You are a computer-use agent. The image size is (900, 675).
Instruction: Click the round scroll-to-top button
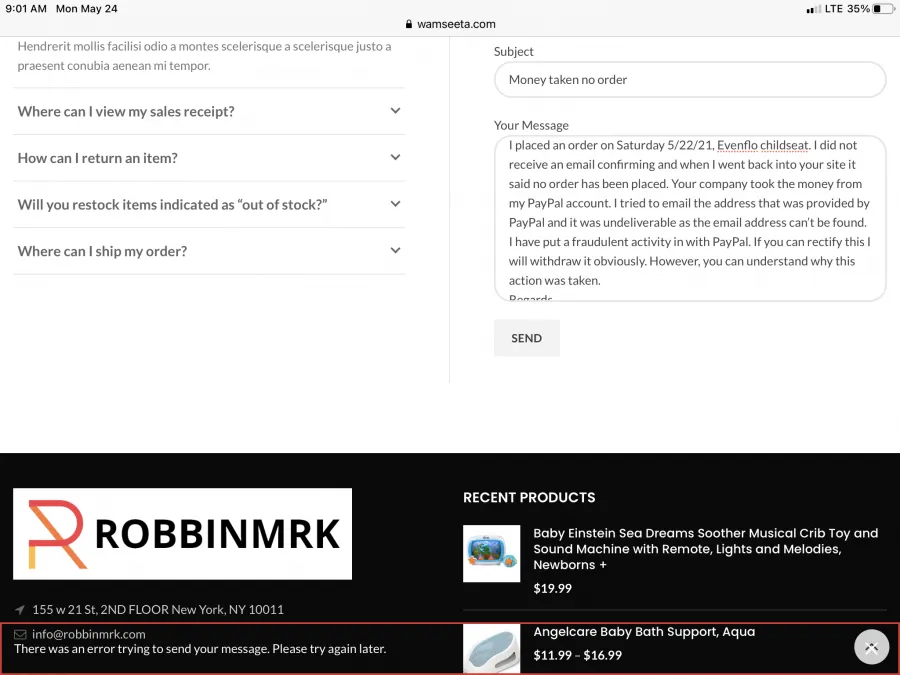click(x=871, y=647)
